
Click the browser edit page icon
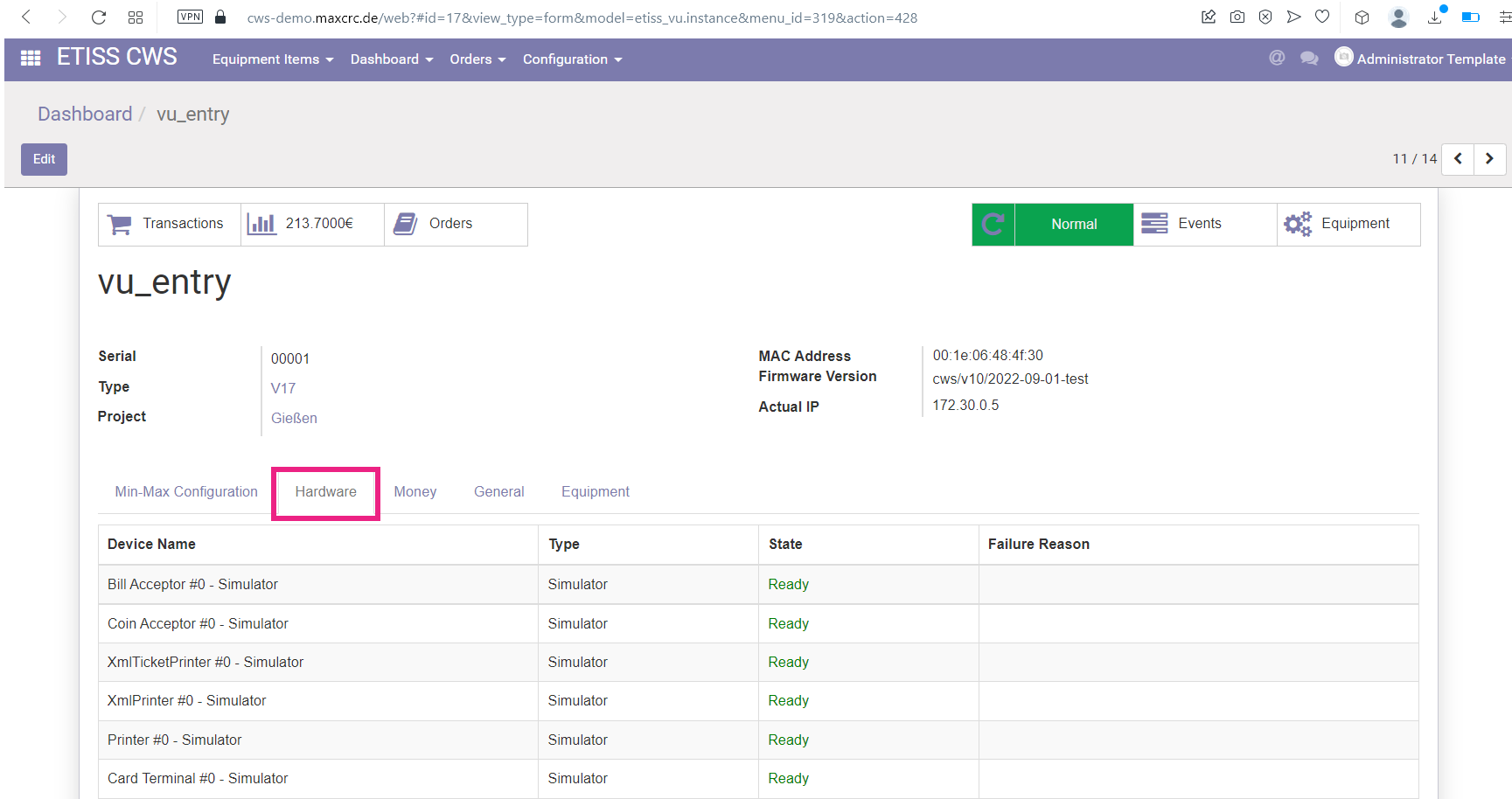pos(1209,17)
